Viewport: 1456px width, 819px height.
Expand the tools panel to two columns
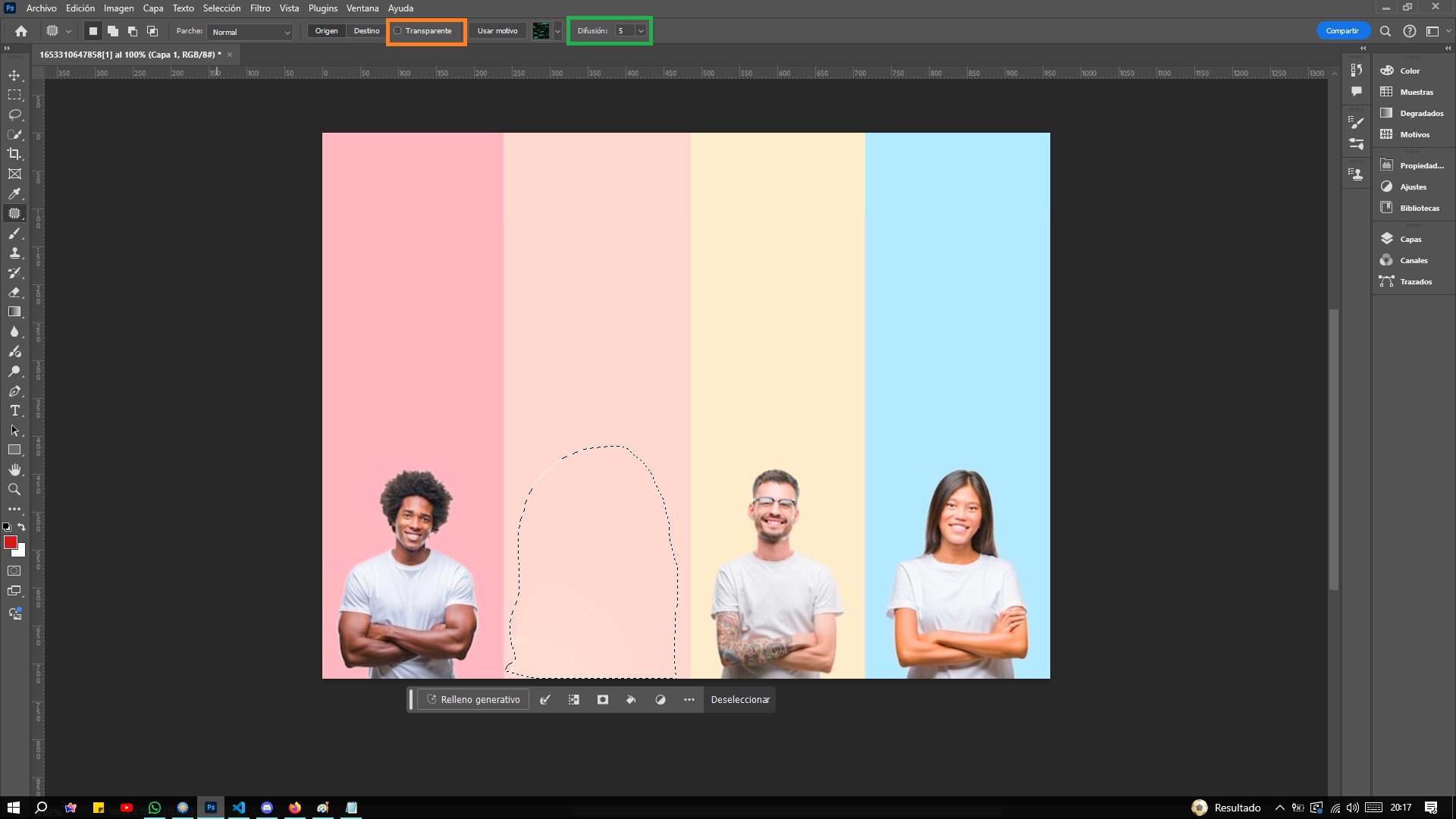pyautogui.click(x=7, y=48)
